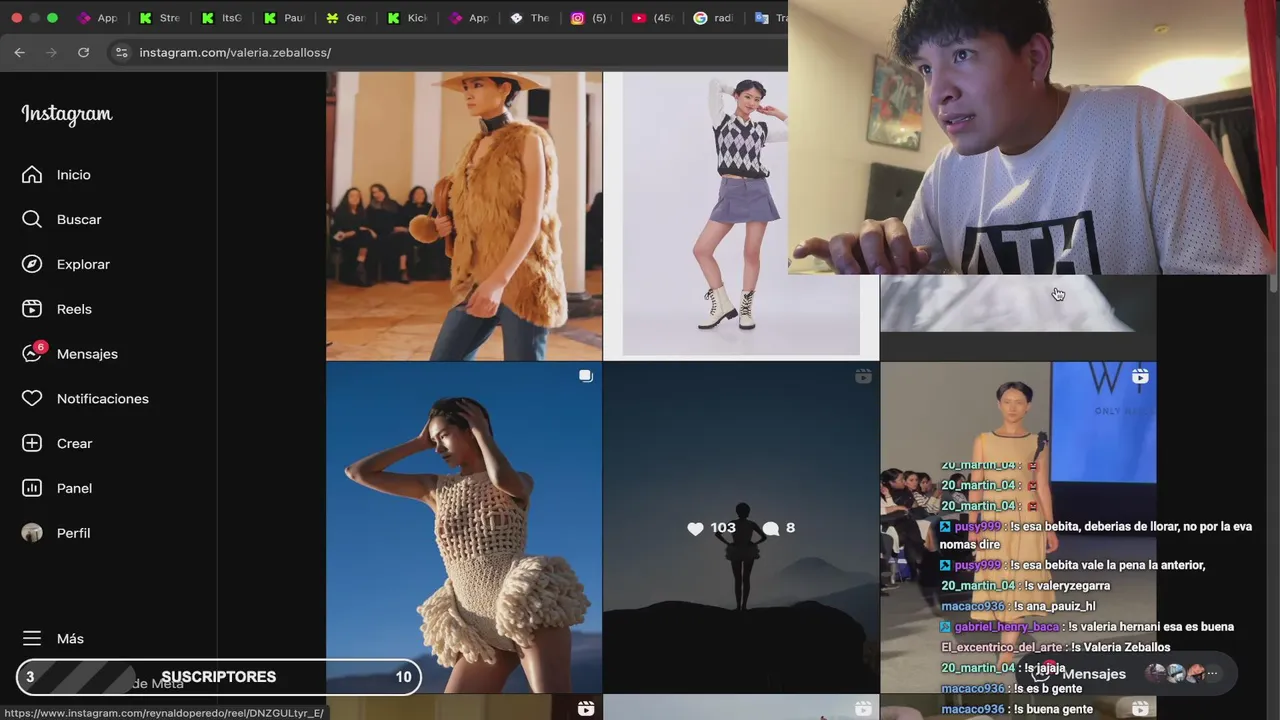This screenshot has height=720, width=1280.
Task: Click chat message '!s valeryzegarra'
Action: 1025,586
